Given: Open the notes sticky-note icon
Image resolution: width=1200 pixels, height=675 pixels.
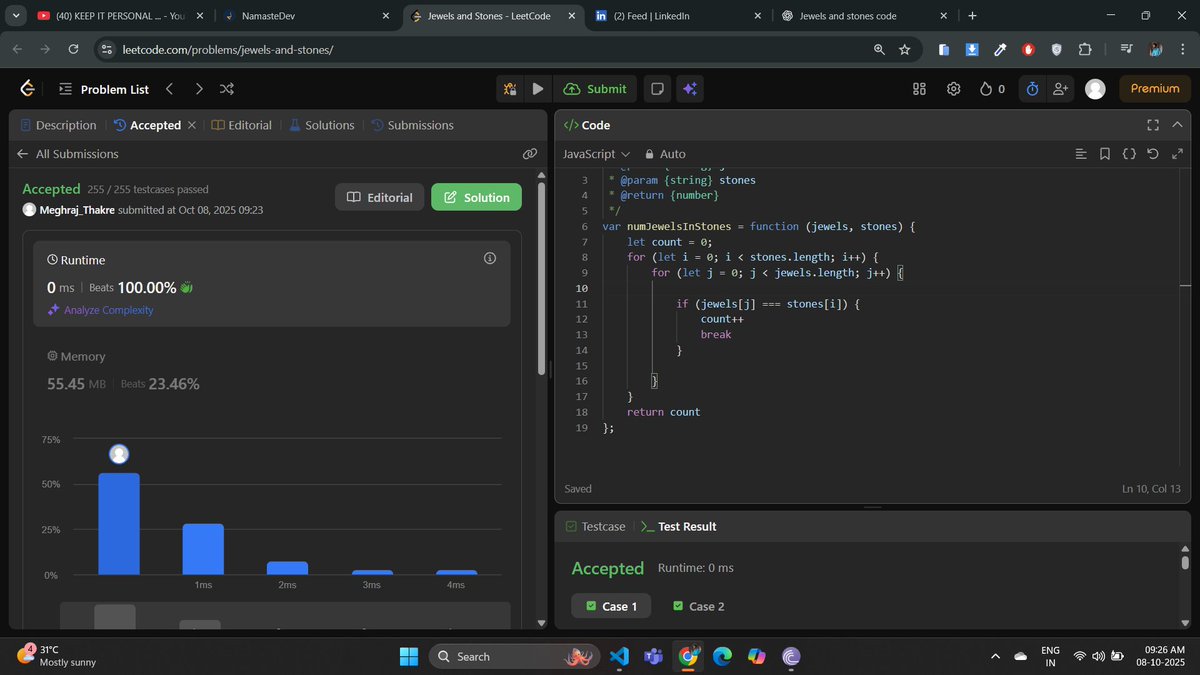Looking at the screenshot, I should click(657, 89).
